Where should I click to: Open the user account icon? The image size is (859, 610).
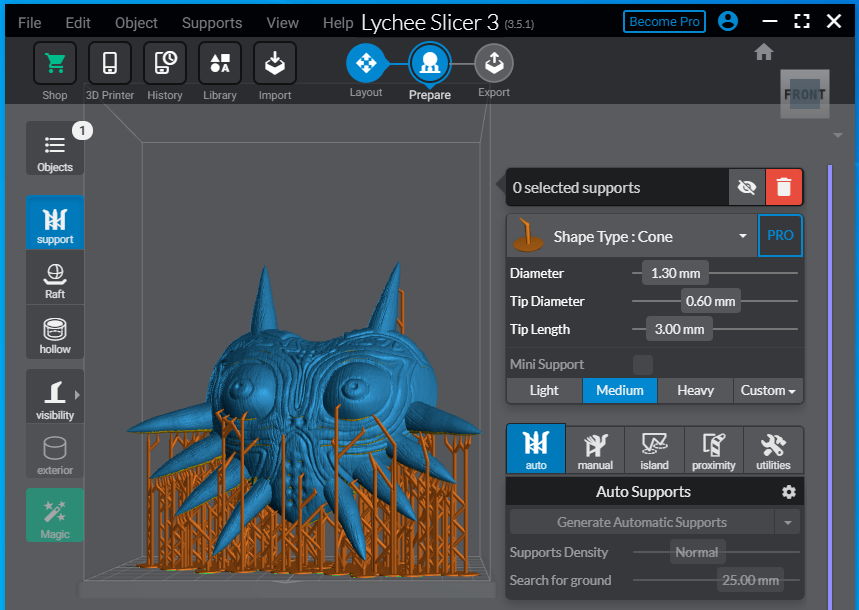(x=728, y=21)
